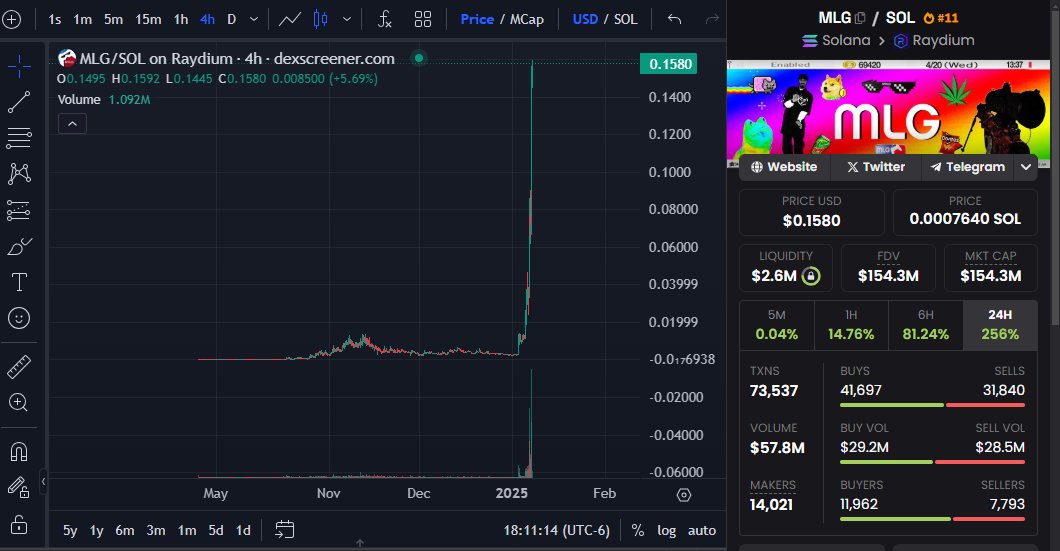The height and width of the screenshot is (551, 1060).
Task: Select the trend line drawing tool
Action: click(x=19, y=102)
